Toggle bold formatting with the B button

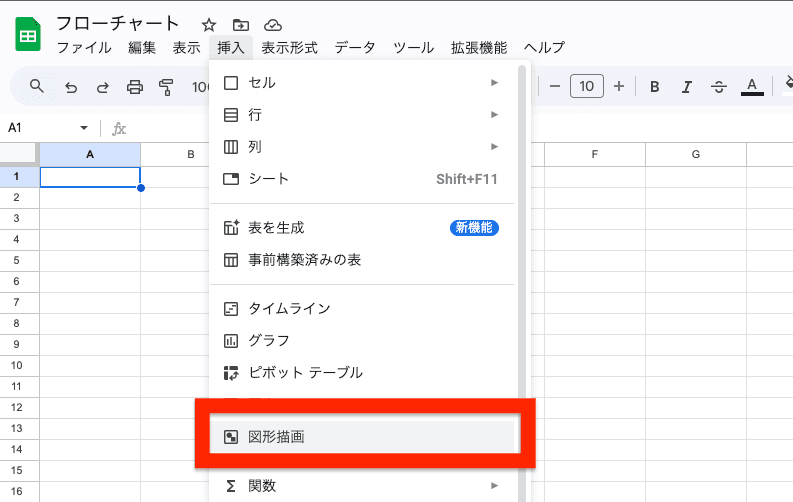[x=655, y=87]
